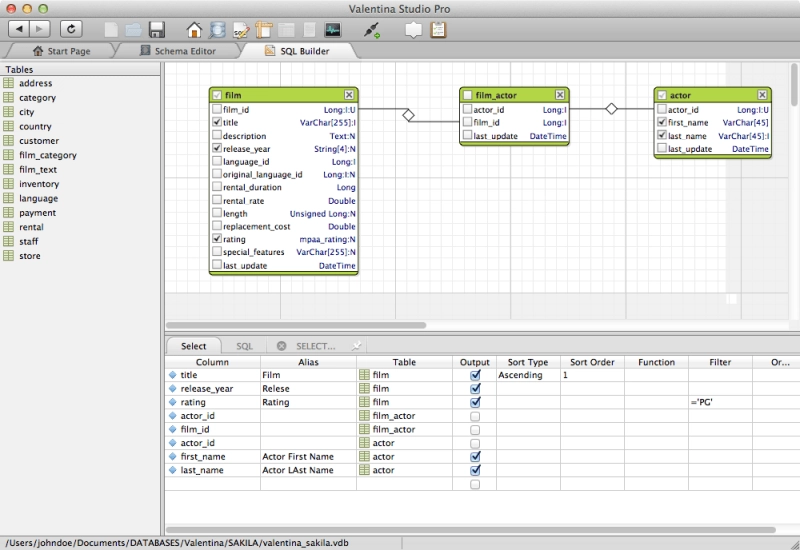800x550 pixels.
Task: Click the Function column header
Action: (656, 362)
